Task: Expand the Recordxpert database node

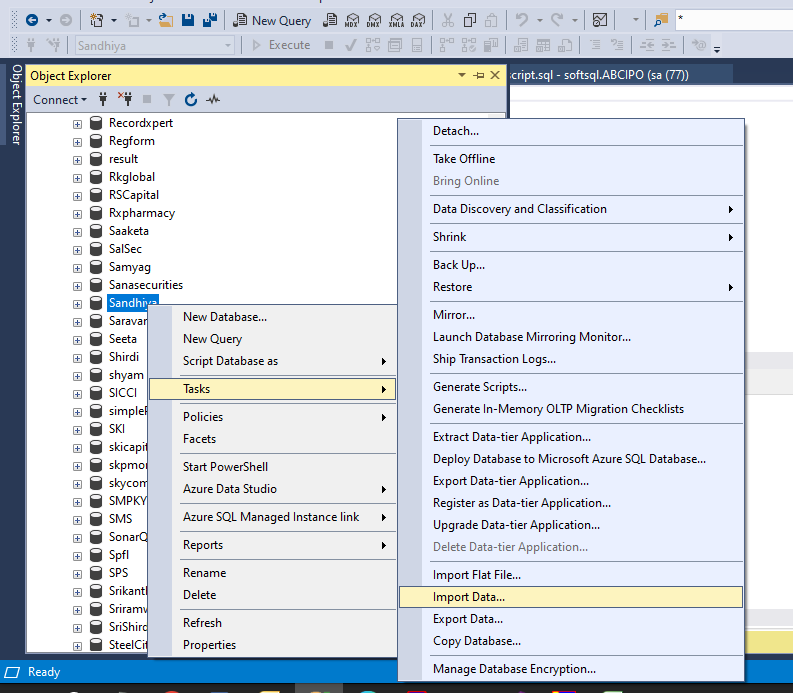Action: [77, 123]
